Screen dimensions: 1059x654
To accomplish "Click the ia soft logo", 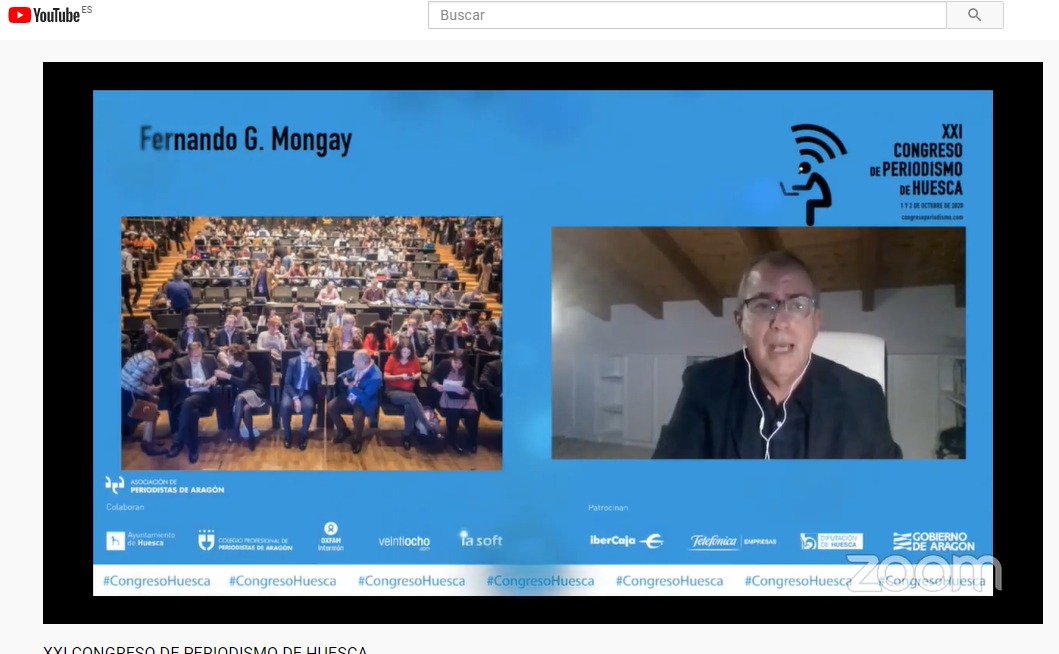I will coord(480,539).
